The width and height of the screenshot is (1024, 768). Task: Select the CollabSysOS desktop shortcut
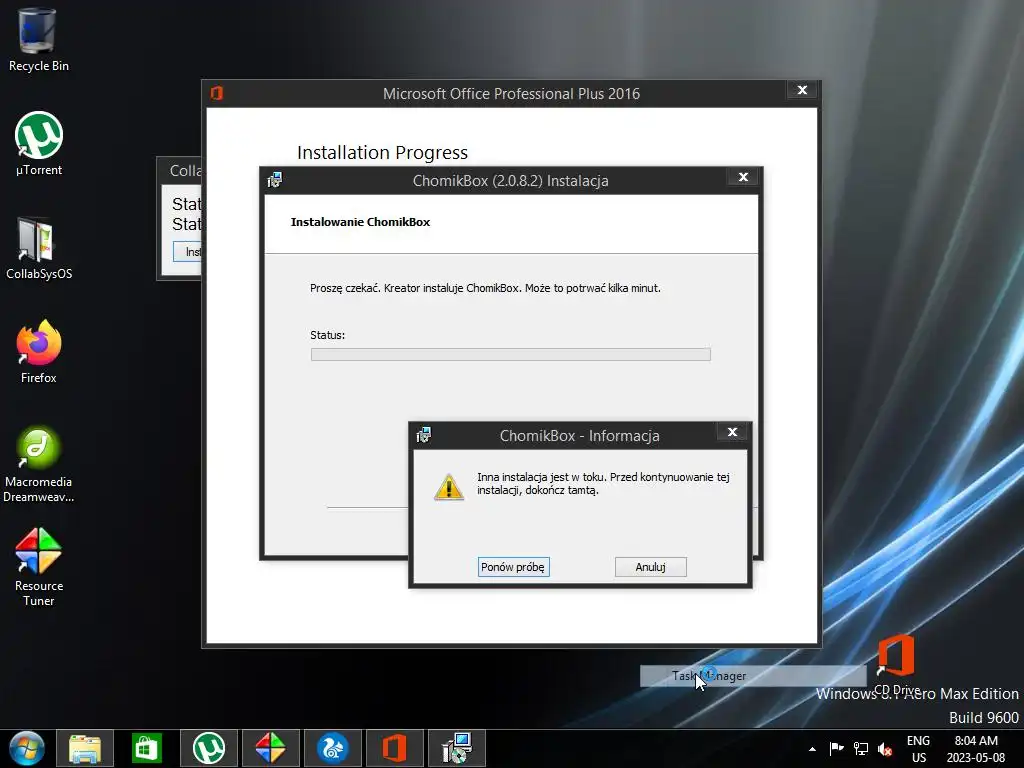(39, 248)
